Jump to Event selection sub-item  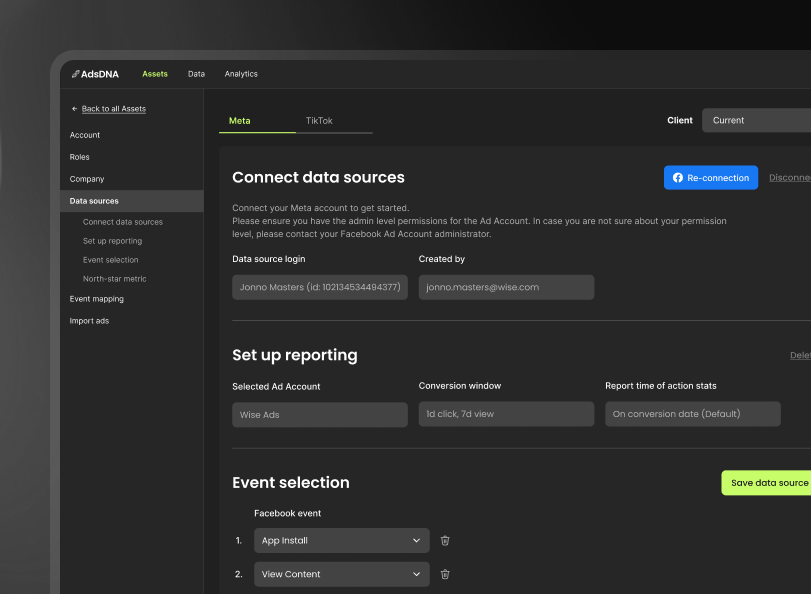click(111, 260)
